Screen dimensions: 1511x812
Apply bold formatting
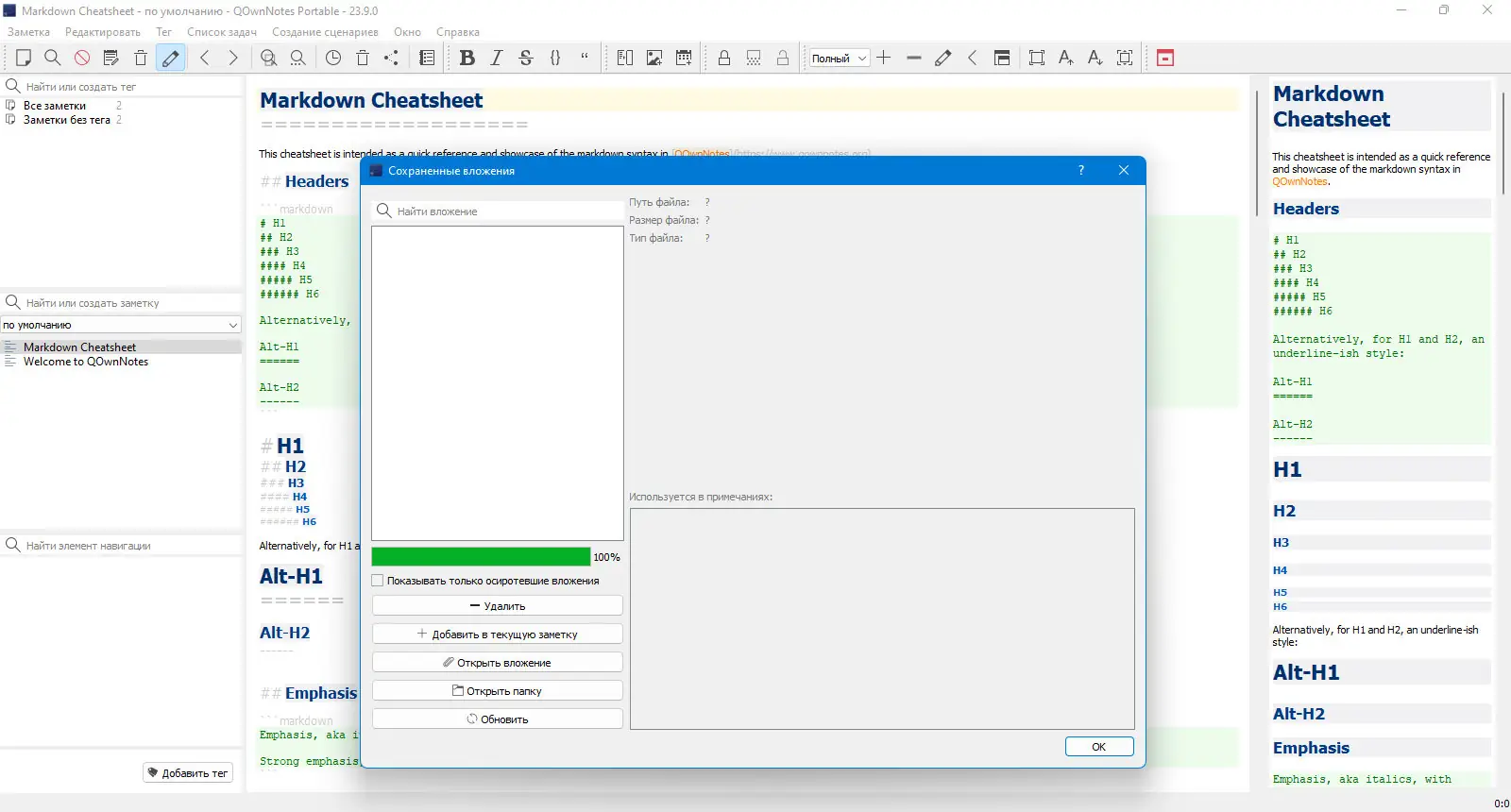coord(467,58)
